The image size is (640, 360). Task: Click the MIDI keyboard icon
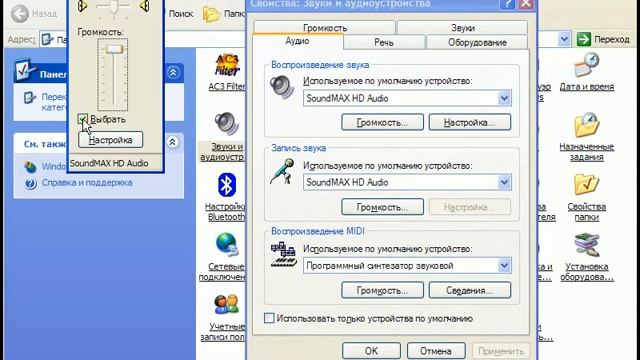pyautogui.click(x=283, y=255)
